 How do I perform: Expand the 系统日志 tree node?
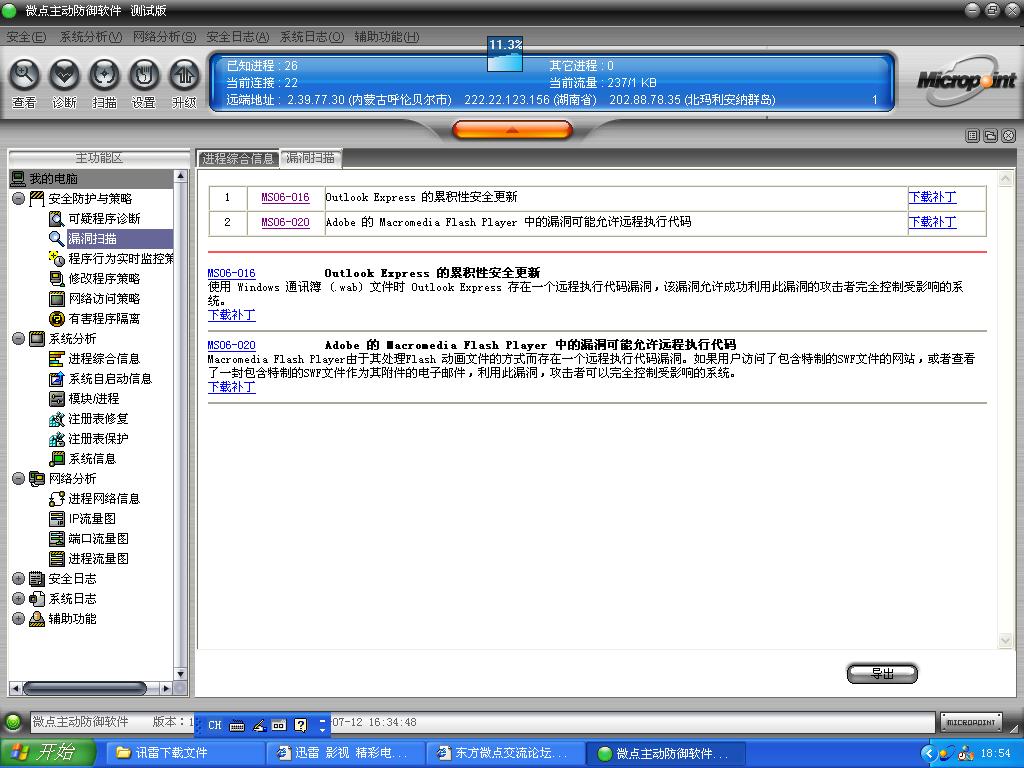pyautogui.click(x=18, y=599)
